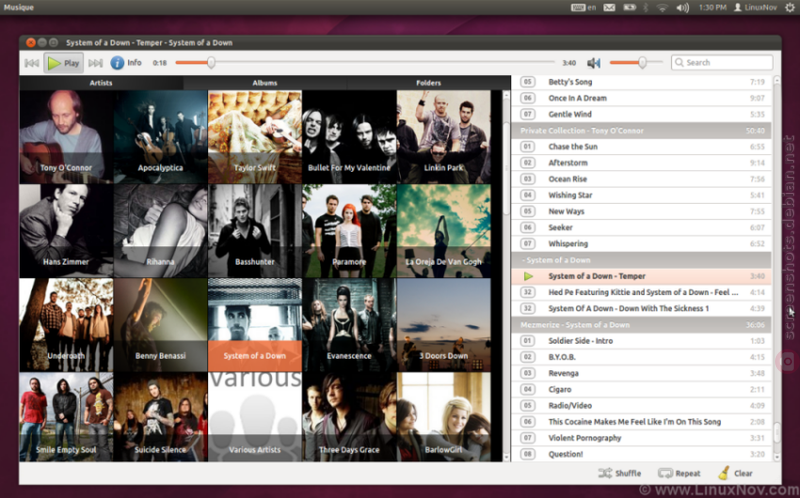
Task: Click the playing track System of a Down - Temper
Action: [x=641, y=276]
